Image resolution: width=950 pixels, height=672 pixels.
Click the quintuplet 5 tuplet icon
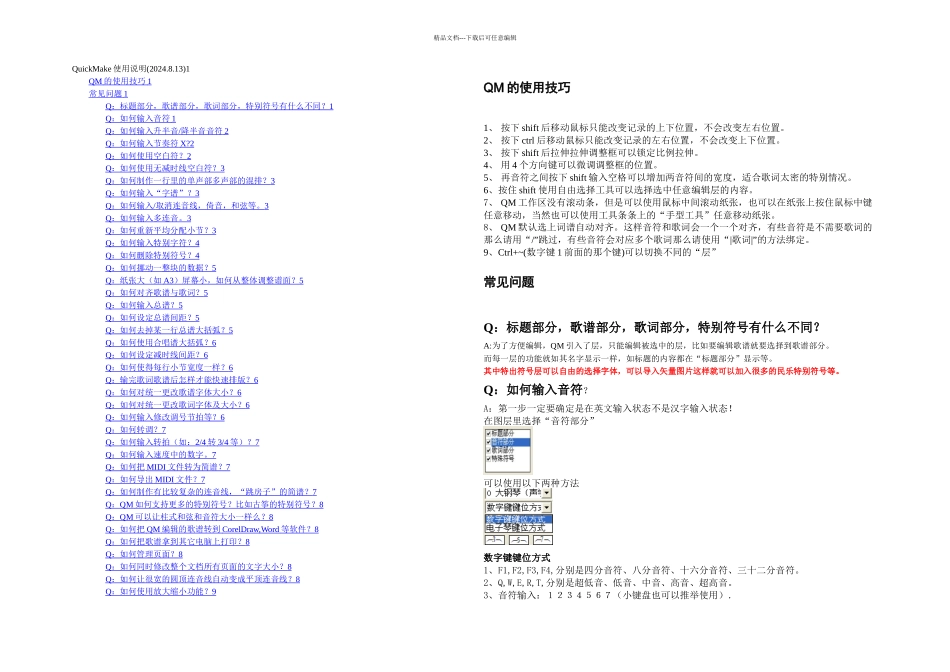519,540
